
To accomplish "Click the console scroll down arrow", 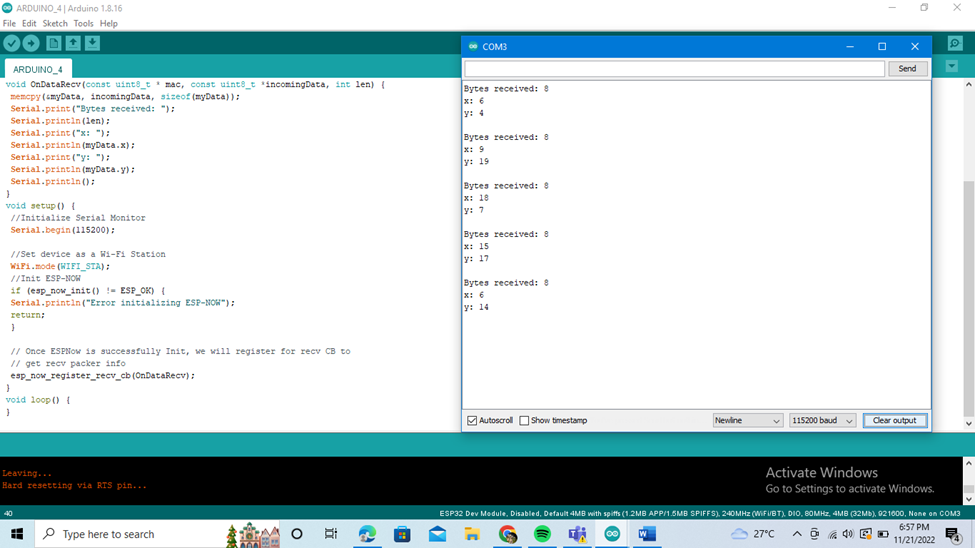I will coord(969,499).
